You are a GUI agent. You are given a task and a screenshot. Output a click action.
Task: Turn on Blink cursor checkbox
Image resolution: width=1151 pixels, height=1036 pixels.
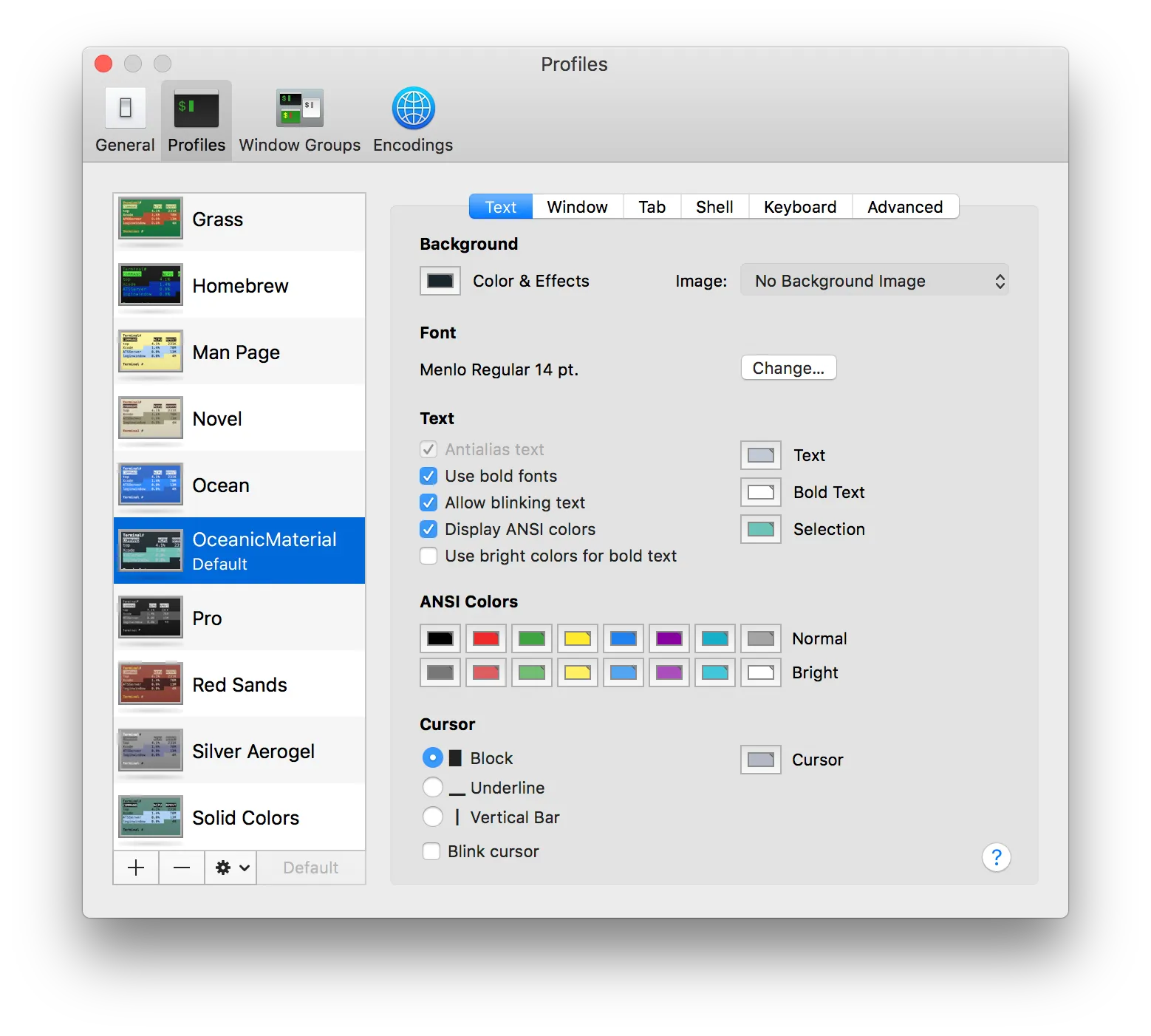coord(431,851)
